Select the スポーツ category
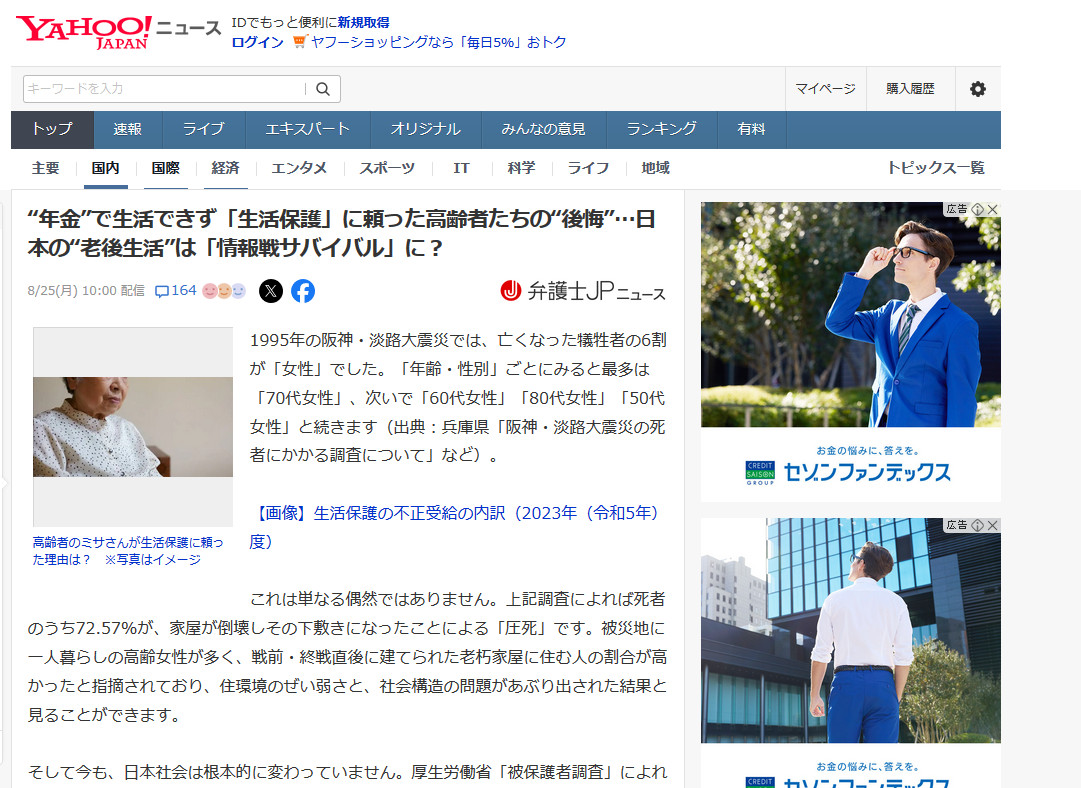 387,168
